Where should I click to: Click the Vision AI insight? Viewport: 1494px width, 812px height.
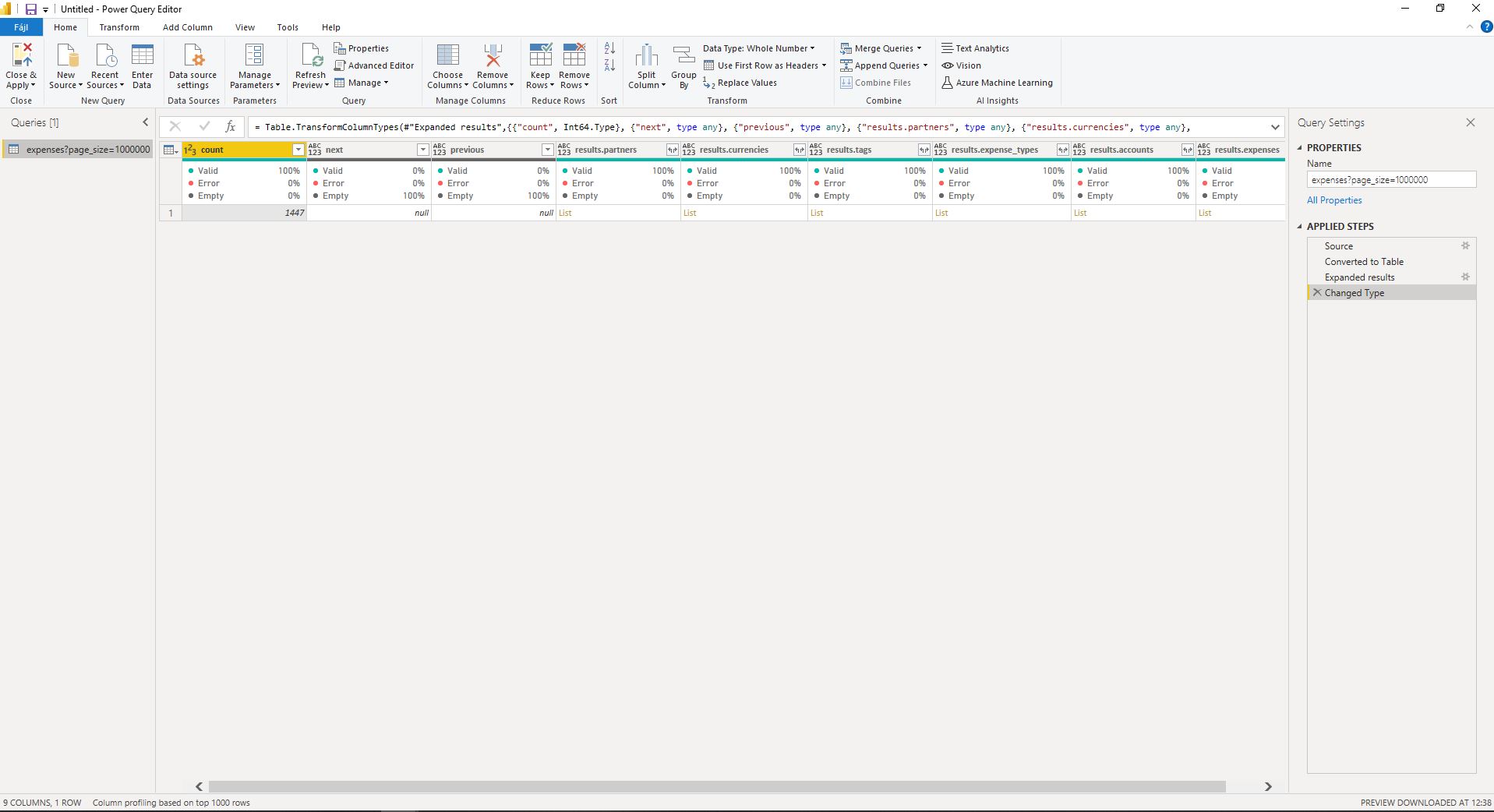(x=961, y=65)
